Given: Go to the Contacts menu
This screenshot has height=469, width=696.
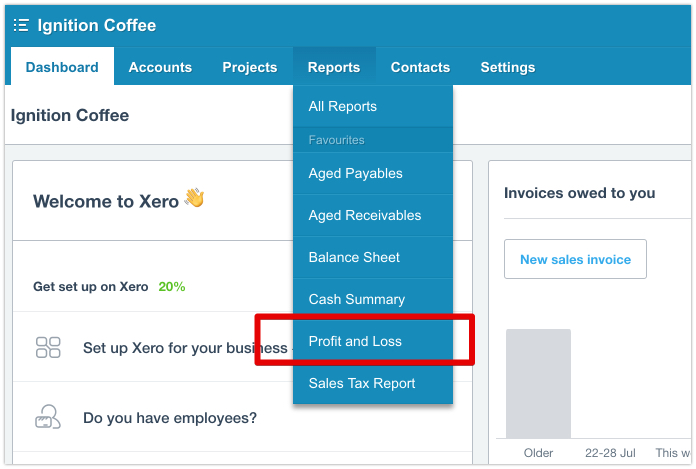Looking at the screenshot, I should point(420,67).
